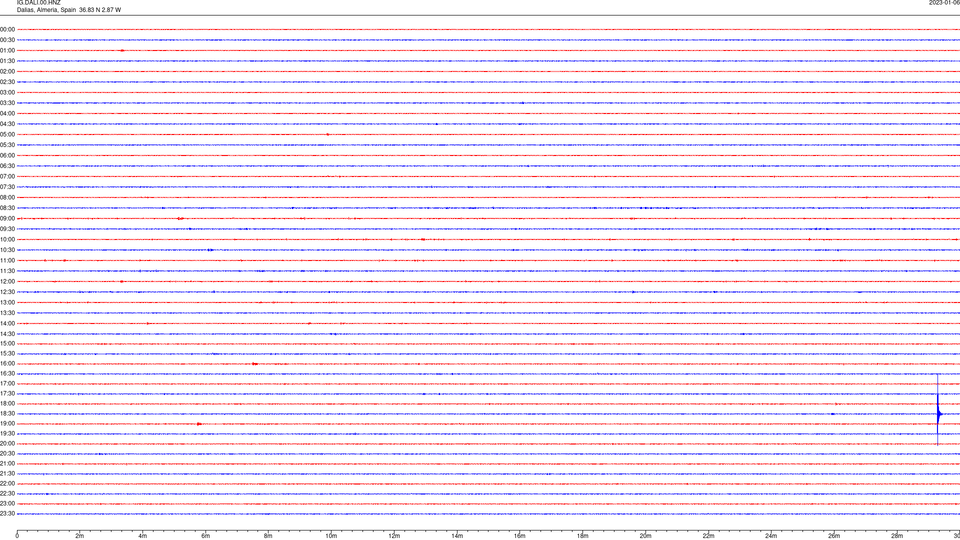
Task: Click the '07:00' trace time label
Action: tap(7, 176)
